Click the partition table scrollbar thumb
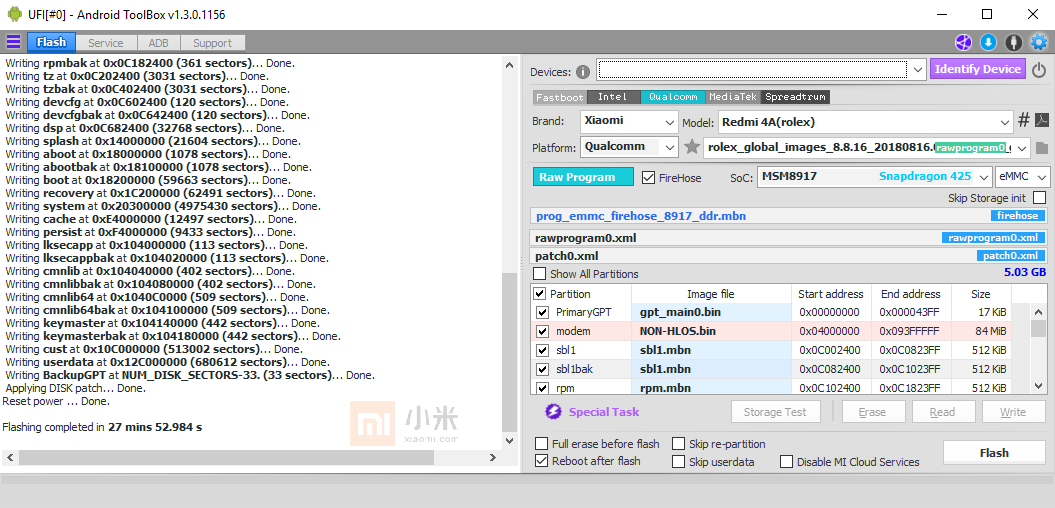The image size is (1055, 508). point(1038,329)
